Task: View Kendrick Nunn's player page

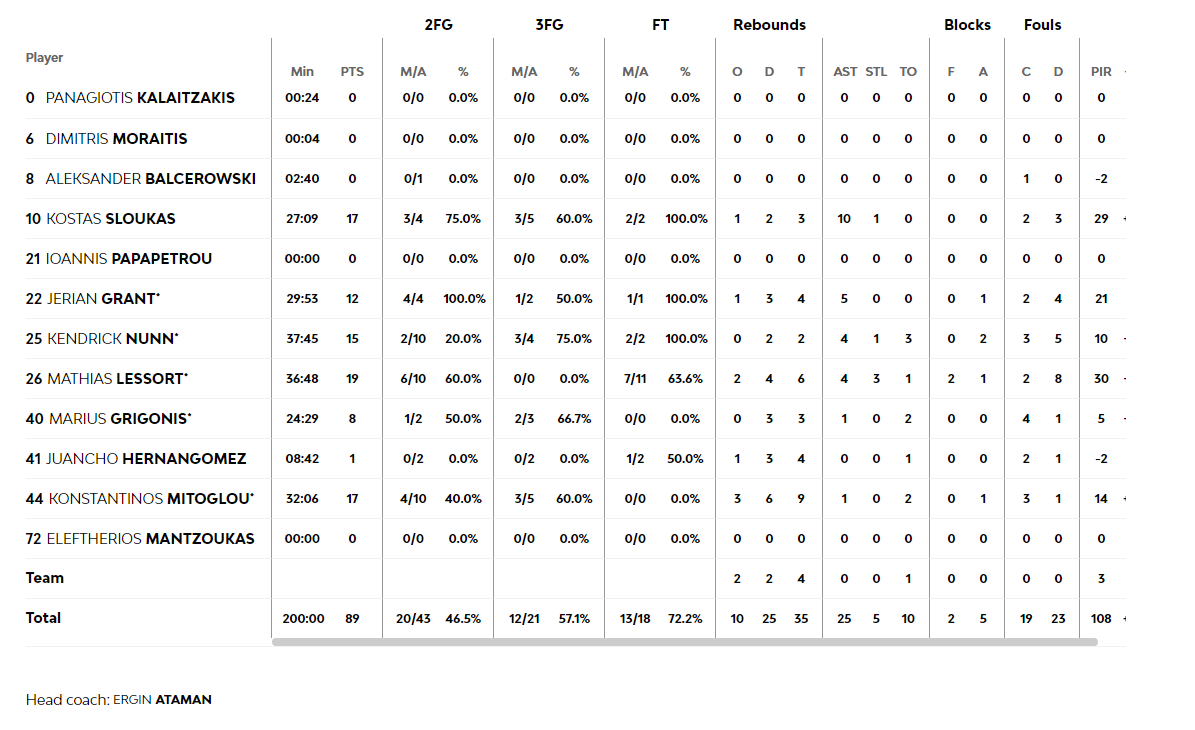Action: (112, 339)
